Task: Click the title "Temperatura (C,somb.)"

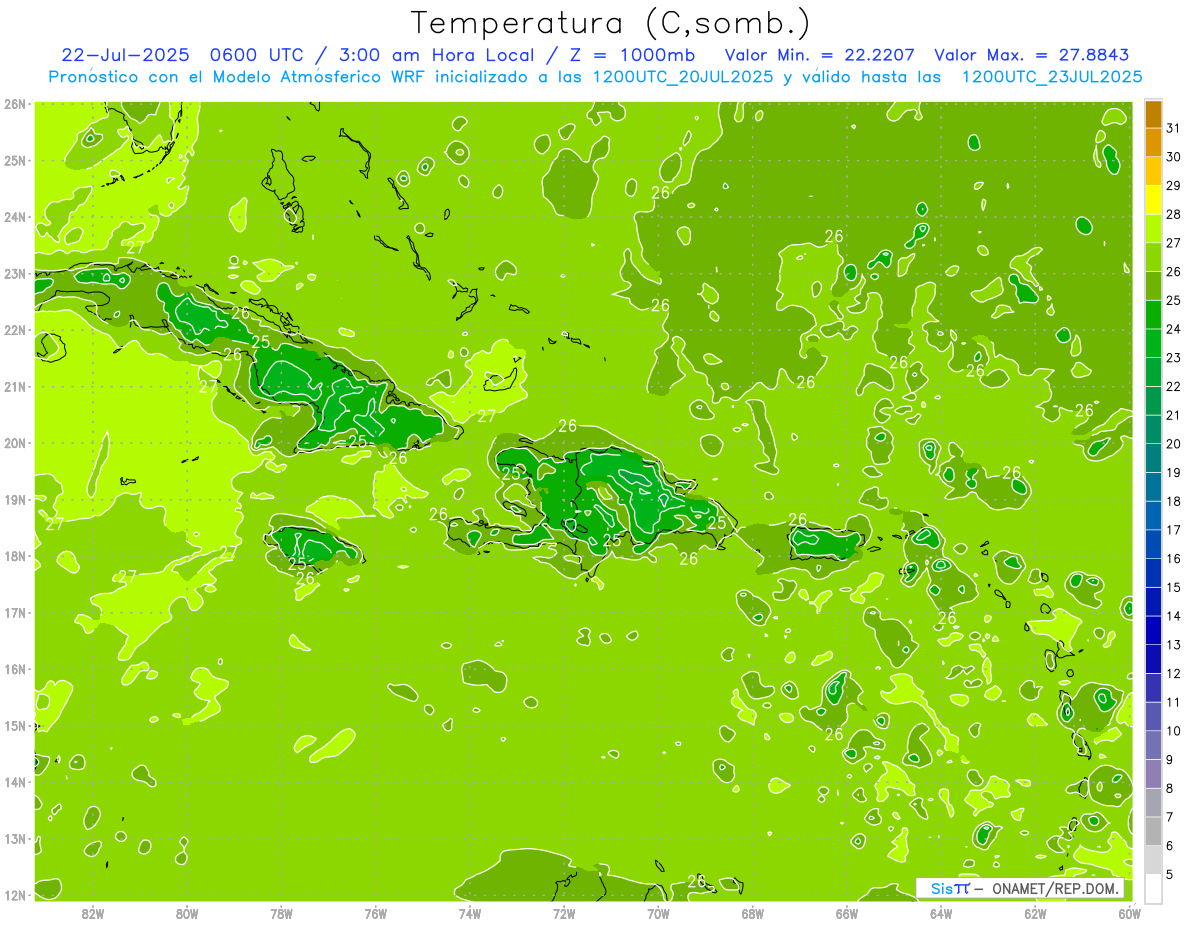Action: (611, 23)
